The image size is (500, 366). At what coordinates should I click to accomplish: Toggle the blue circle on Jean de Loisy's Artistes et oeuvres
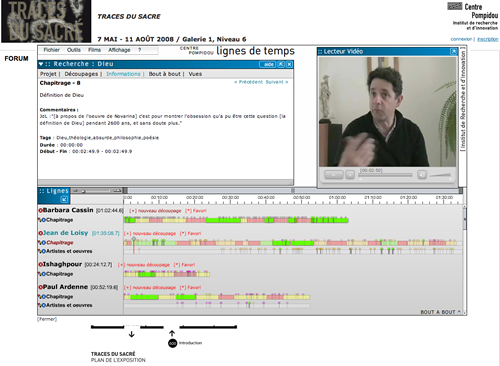pyautogui.click(x=44, y=251)
